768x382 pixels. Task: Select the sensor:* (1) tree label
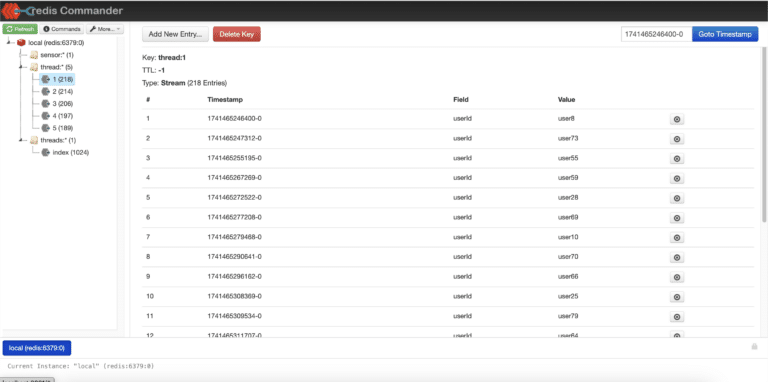(57, 55)
